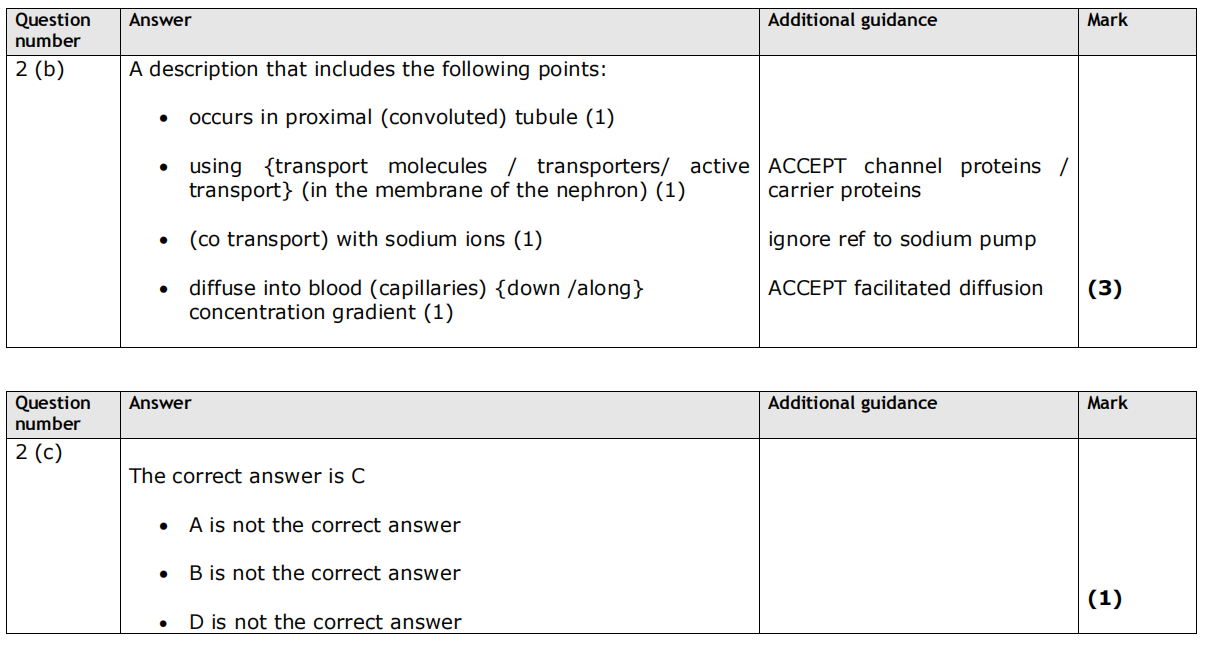The height and width of the screenshot is (649, 1207).
Task: Select the text "The correct answer is C"
Action: tap(247, 477)
